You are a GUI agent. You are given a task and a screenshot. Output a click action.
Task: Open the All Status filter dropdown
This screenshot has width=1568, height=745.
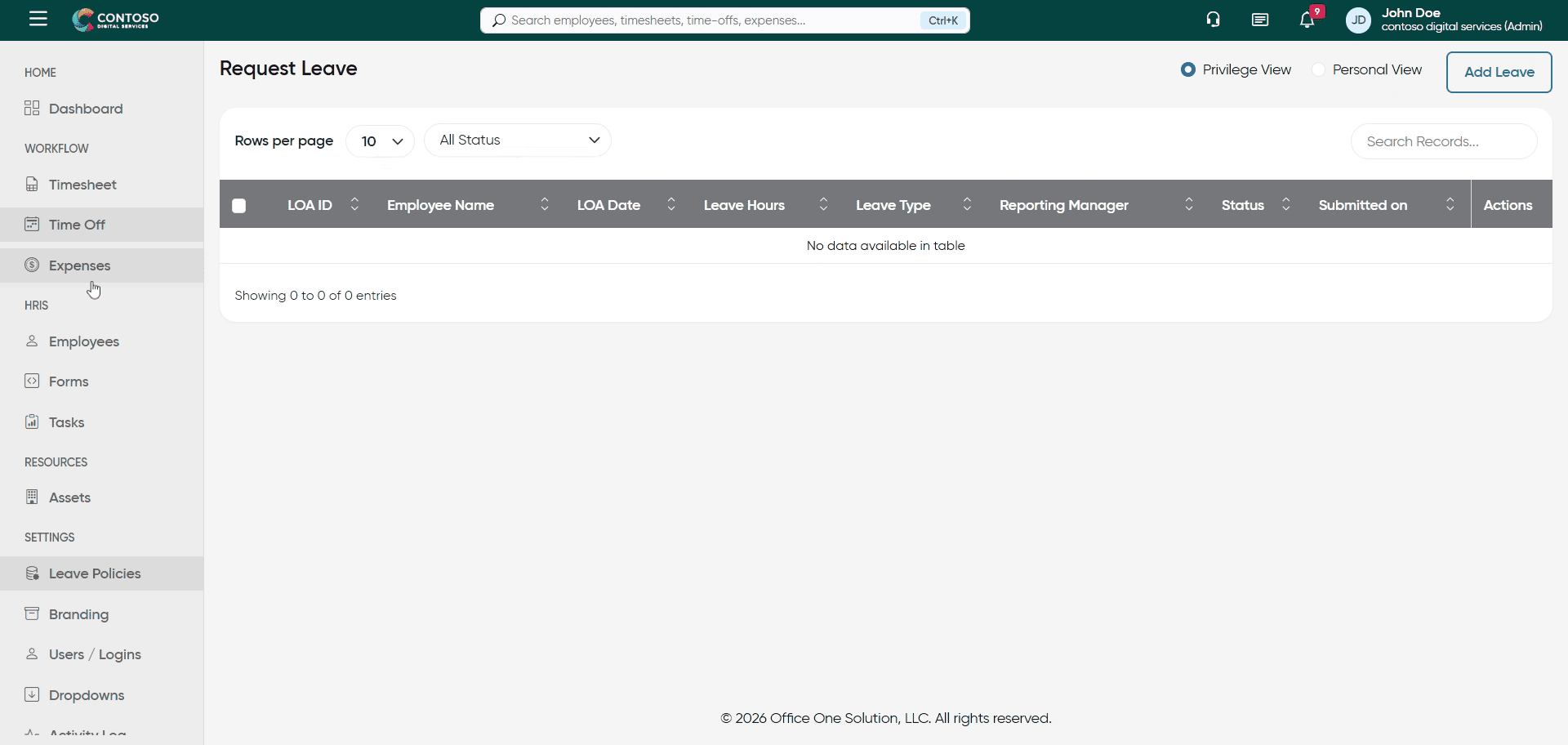(x=518, y=141)
